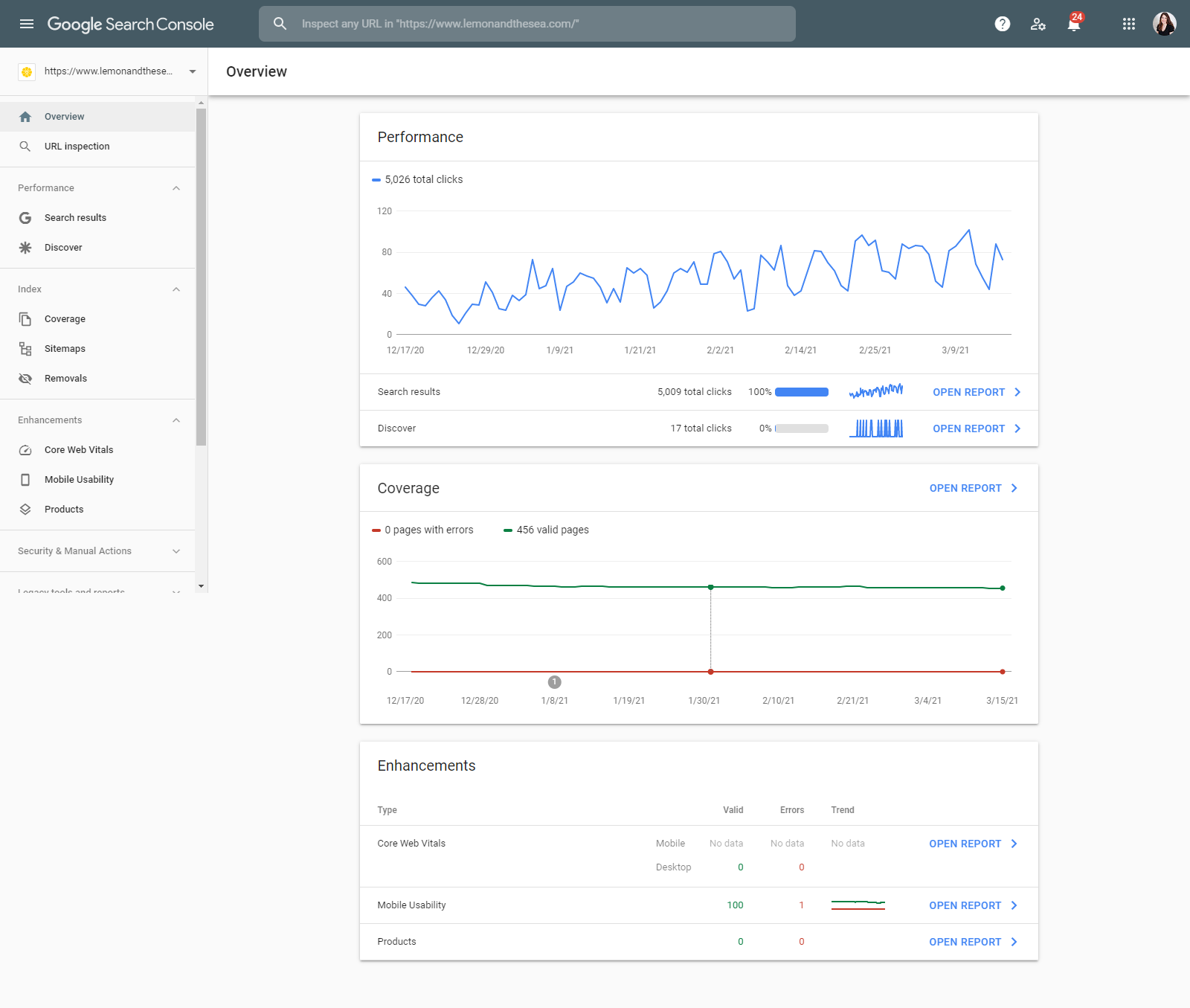Click the Discover asterisk icon
The width and height of the screenshot is (1190, 1008).
coord(25,248)
